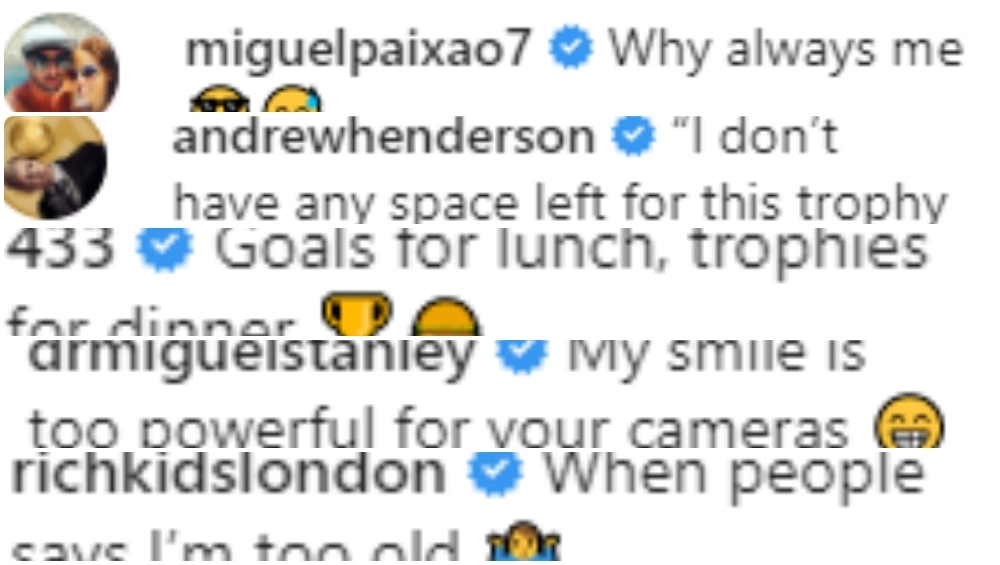Click the comment 'Goals for lunch, trophies'
Screen dimensions: 1000x565
(x=571, y=251)
